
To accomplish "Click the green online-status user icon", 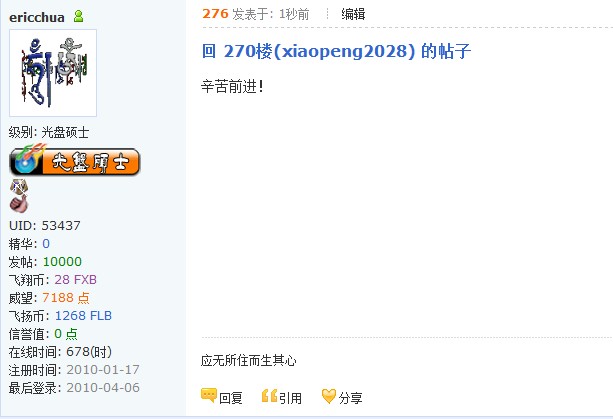I will (79, 16).
